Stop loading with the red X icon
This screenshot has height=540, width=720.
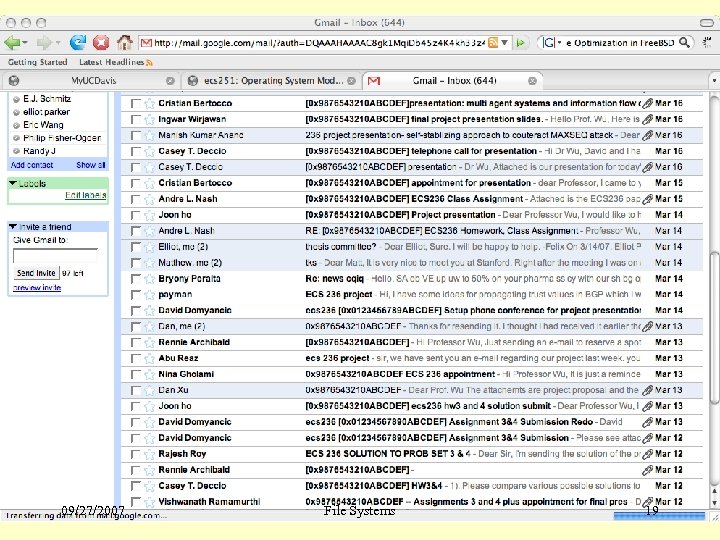coord(101,43)
